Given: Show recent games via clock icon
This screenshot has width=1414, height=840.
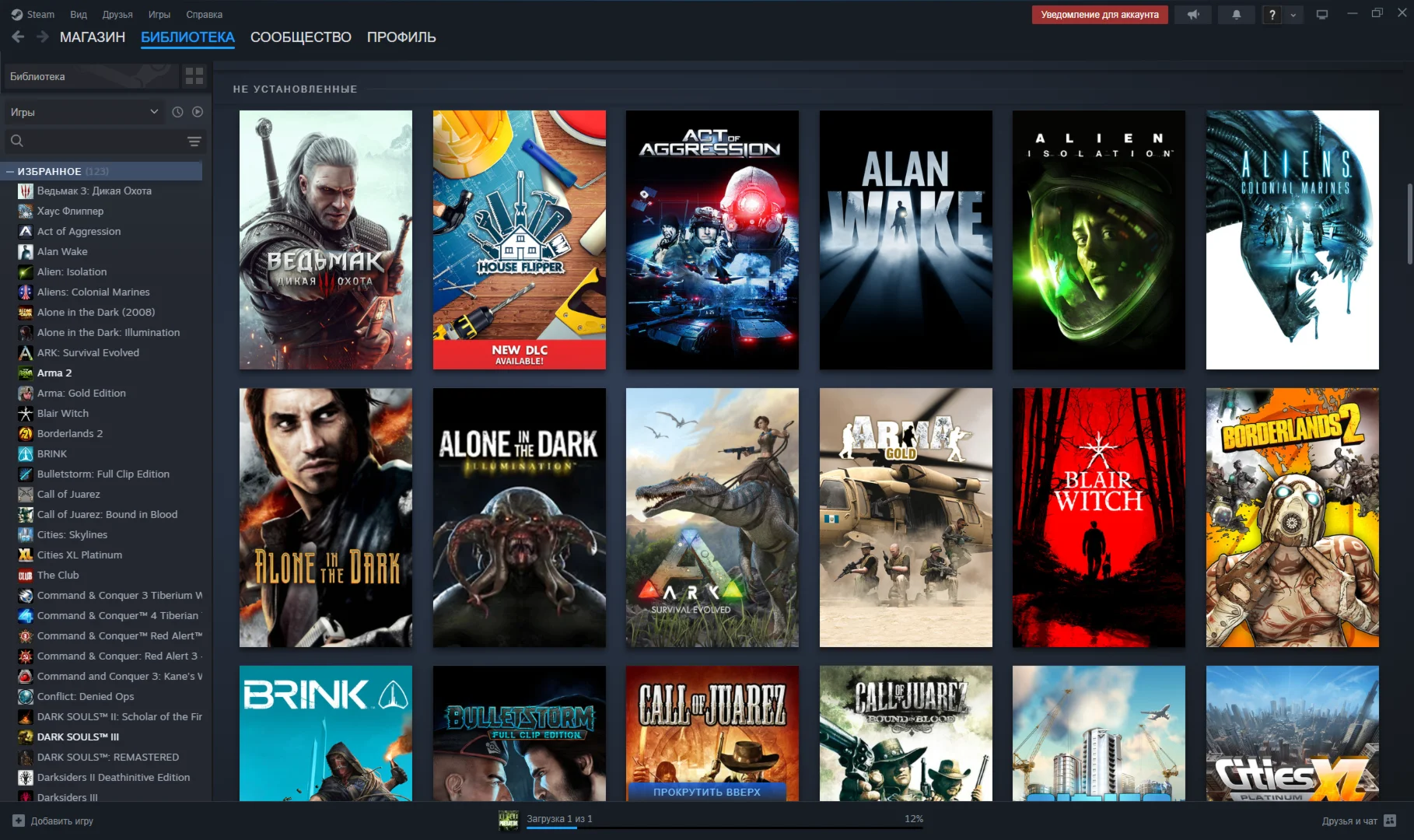Looking at the screenshot, I should click(x=177, y=112).
